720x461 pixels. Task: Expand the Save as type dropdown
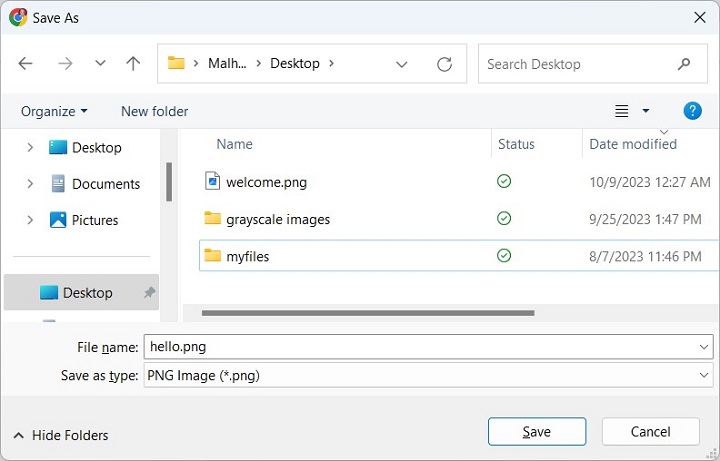click(705, 375)
